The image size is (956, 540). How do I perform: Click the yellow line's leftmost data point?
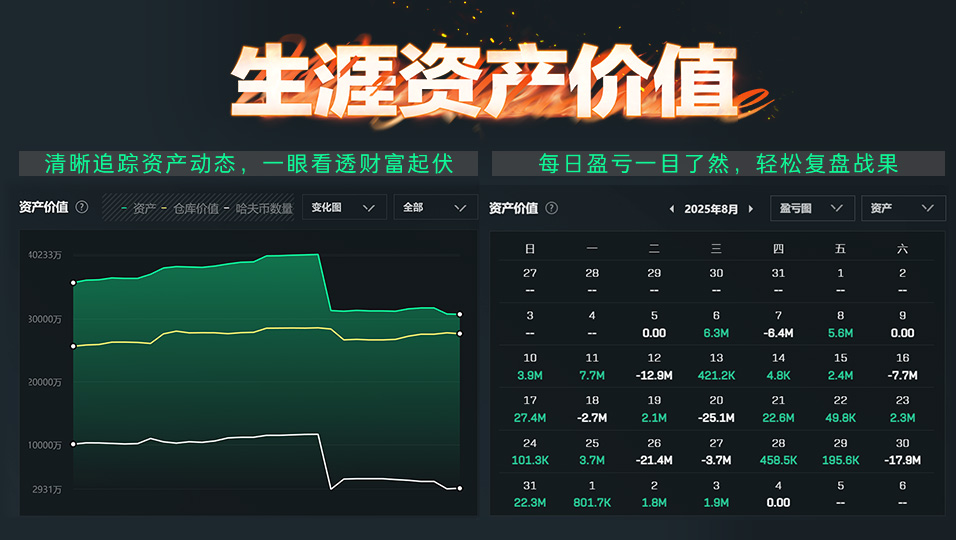click(73, 346)
